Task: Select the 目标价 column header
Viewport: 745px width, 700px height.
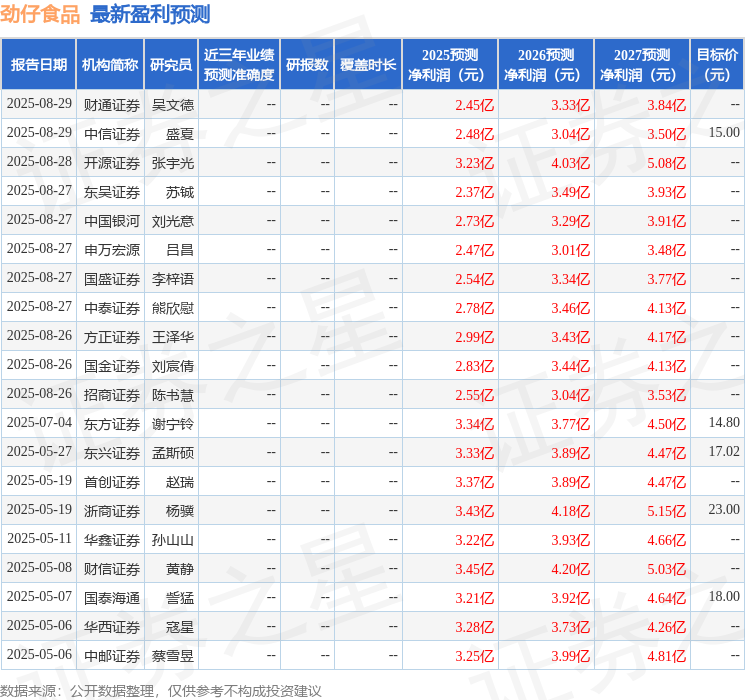Action: pos(717,65)
